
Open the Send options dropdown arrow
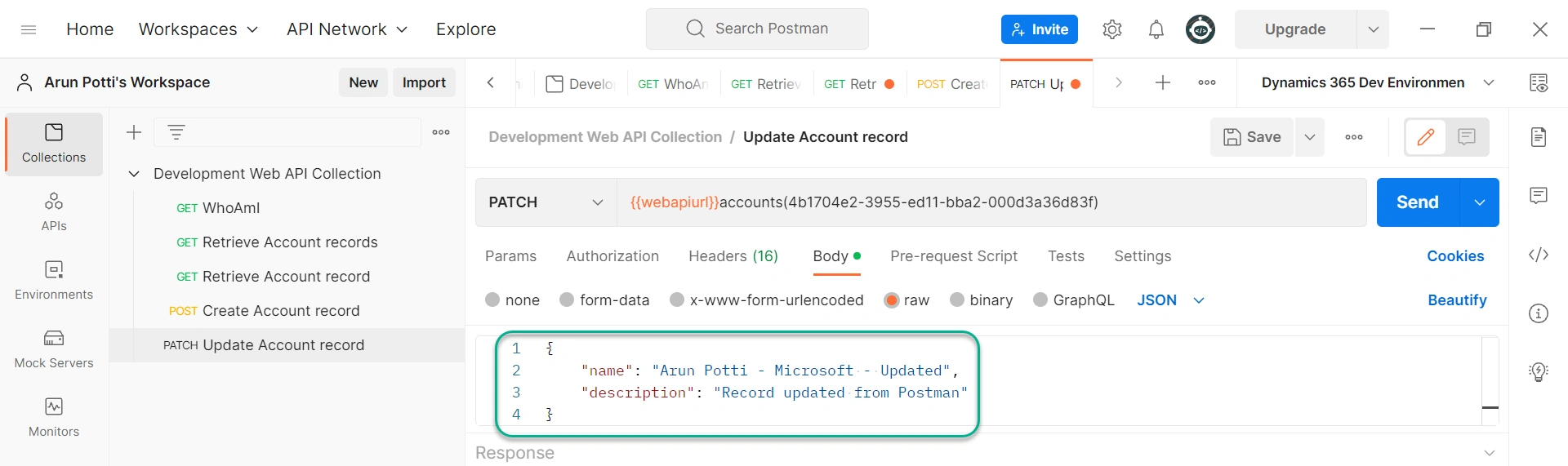pyautogui.click(x=1480, y=202)
